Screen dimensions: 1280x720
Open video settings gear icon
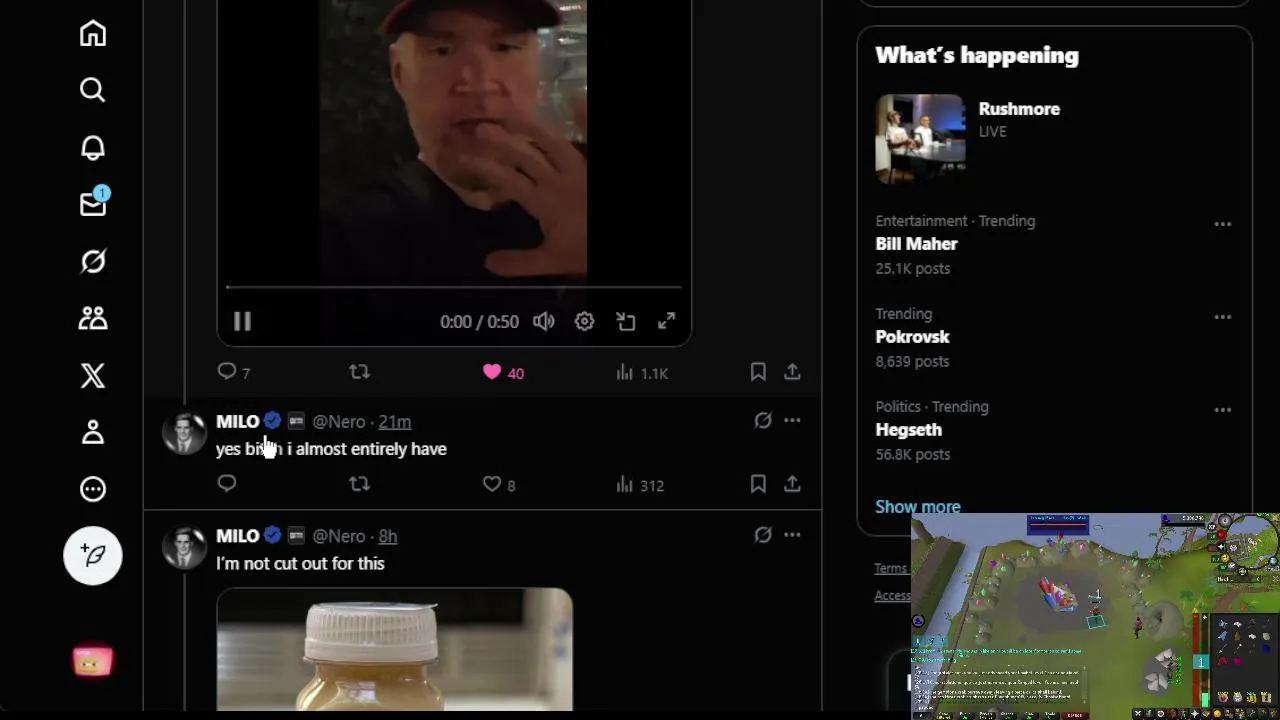[584, 321]
